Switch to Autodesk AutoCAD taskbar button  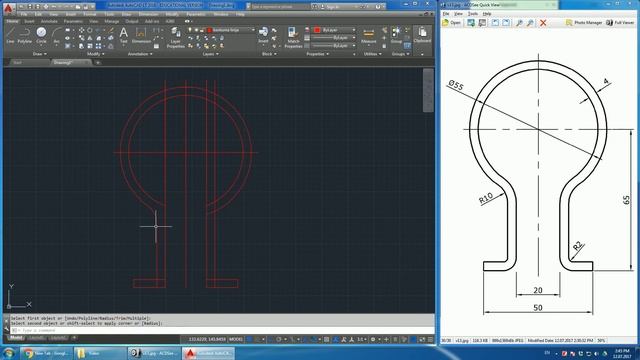(x=208, y=353)
